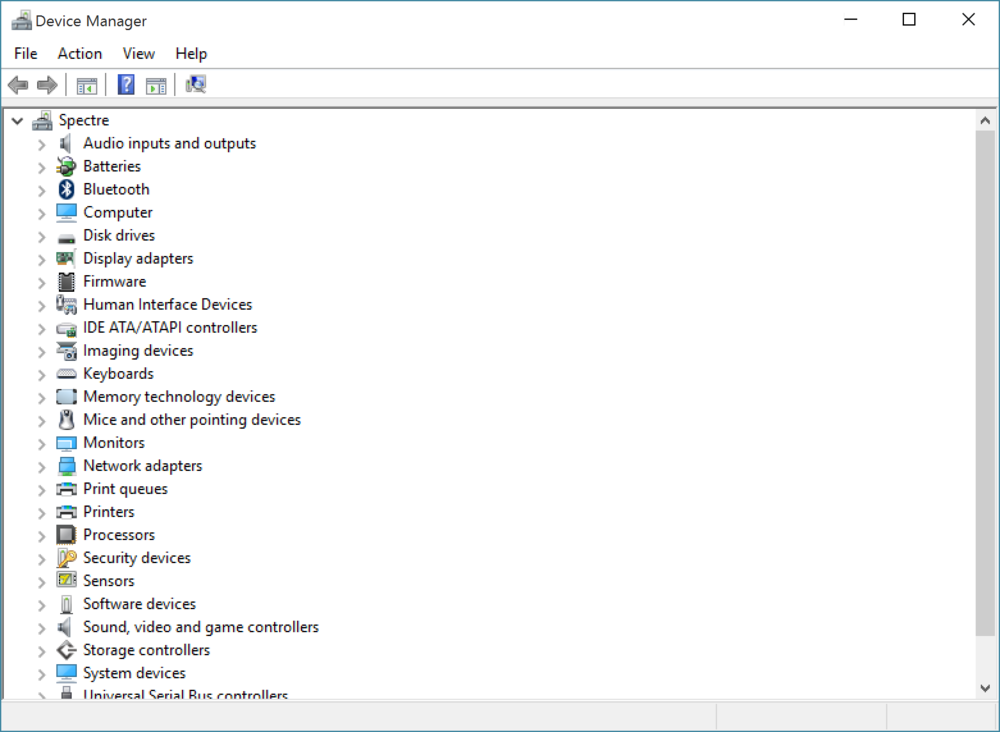Open the Action menu

click(80, 54)
